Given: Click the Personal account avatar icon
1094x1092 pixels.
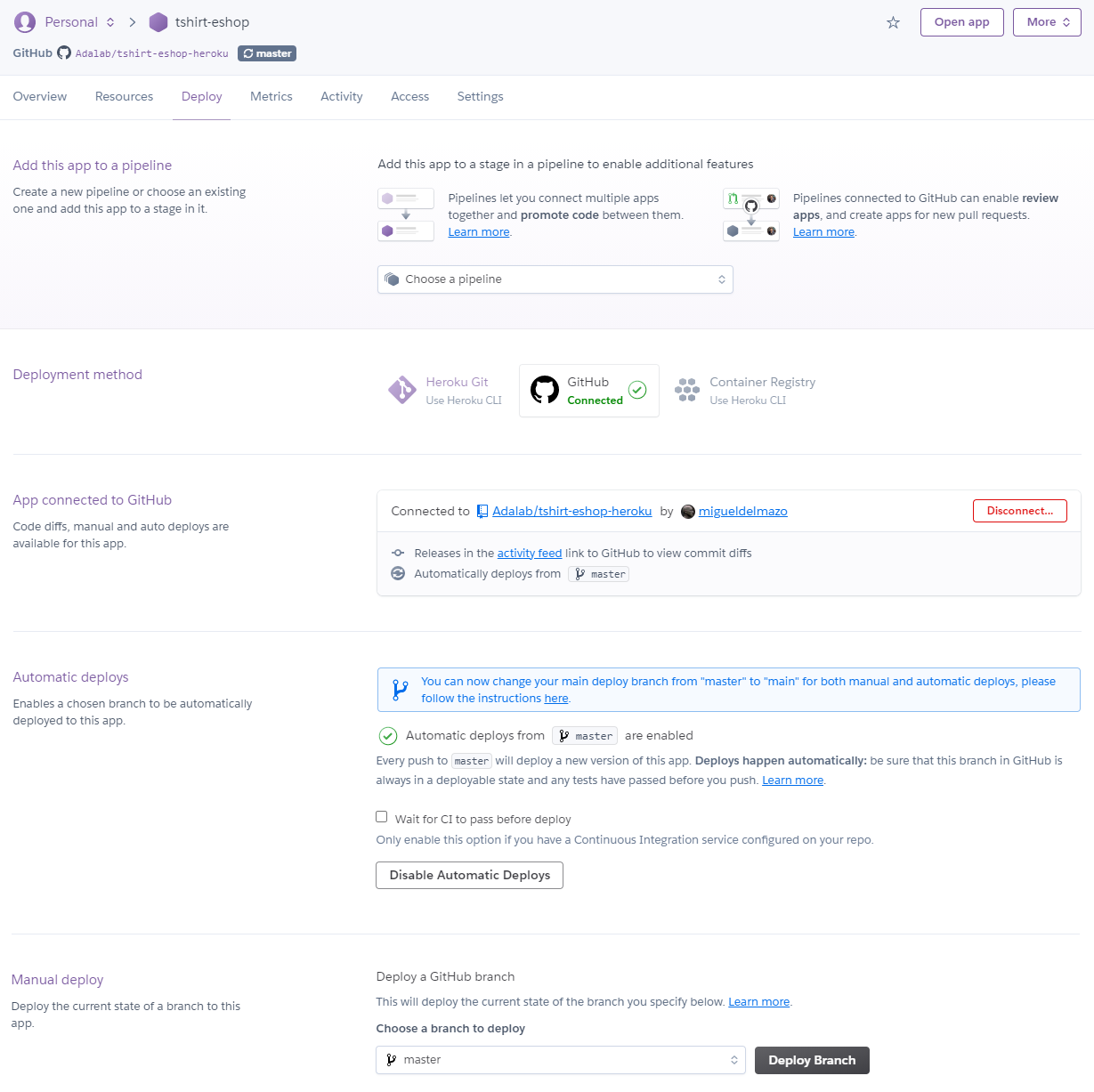Looking at the screenshot, I should [25, 21].
